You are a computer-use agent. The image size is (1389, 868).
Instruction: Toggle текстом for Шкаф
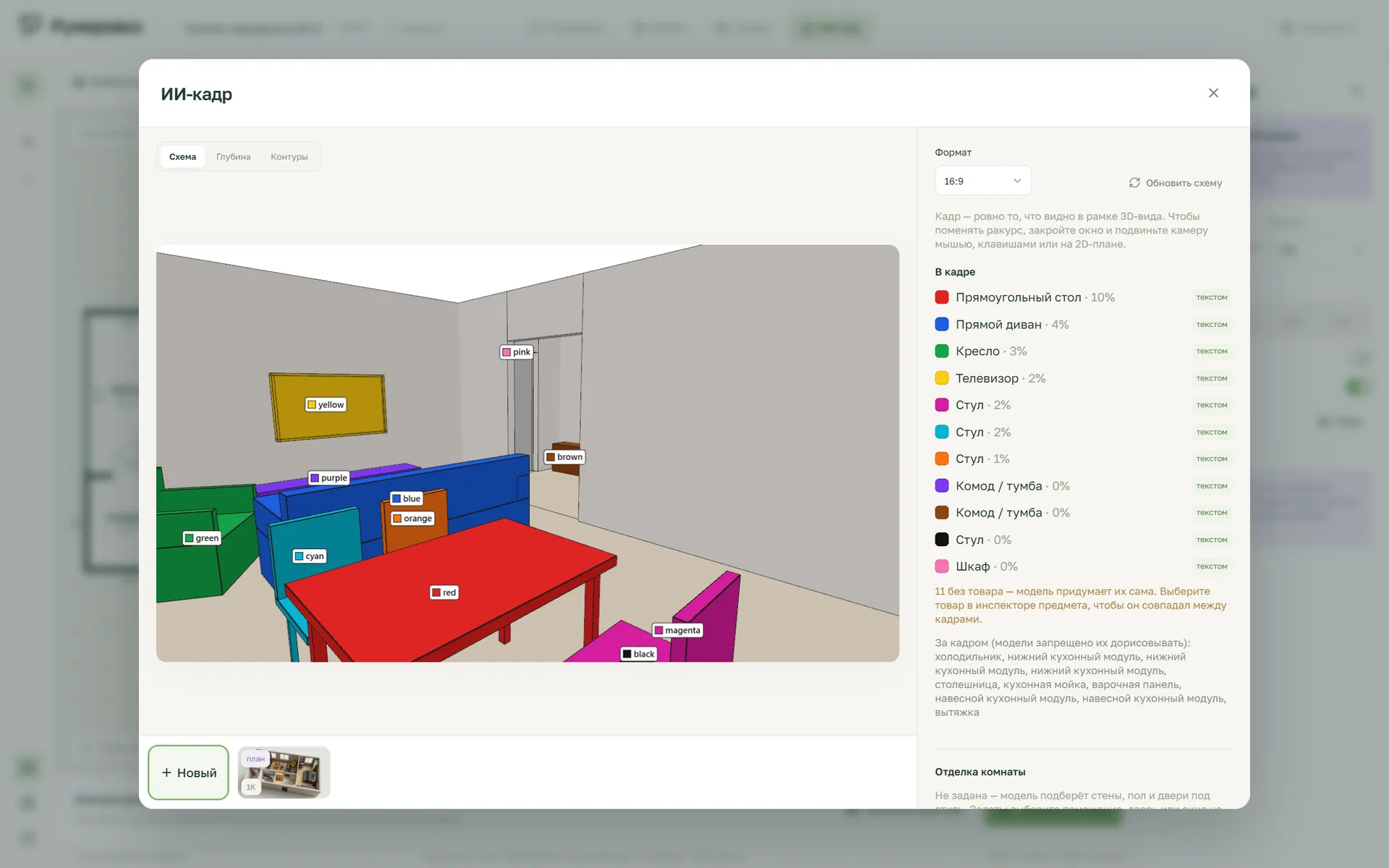point(1212,566)
